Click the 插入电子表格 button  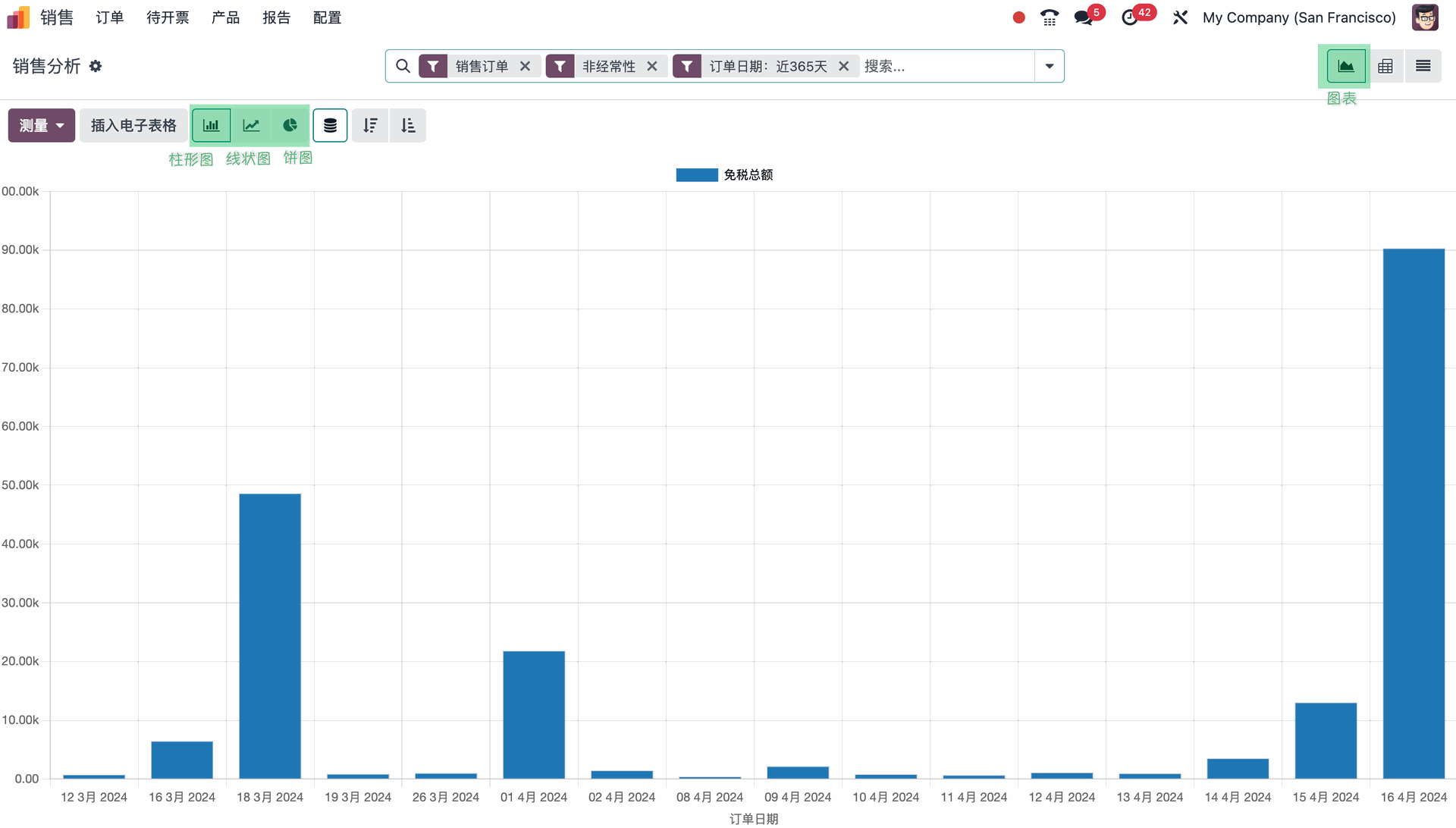click(x=133, y=126)
